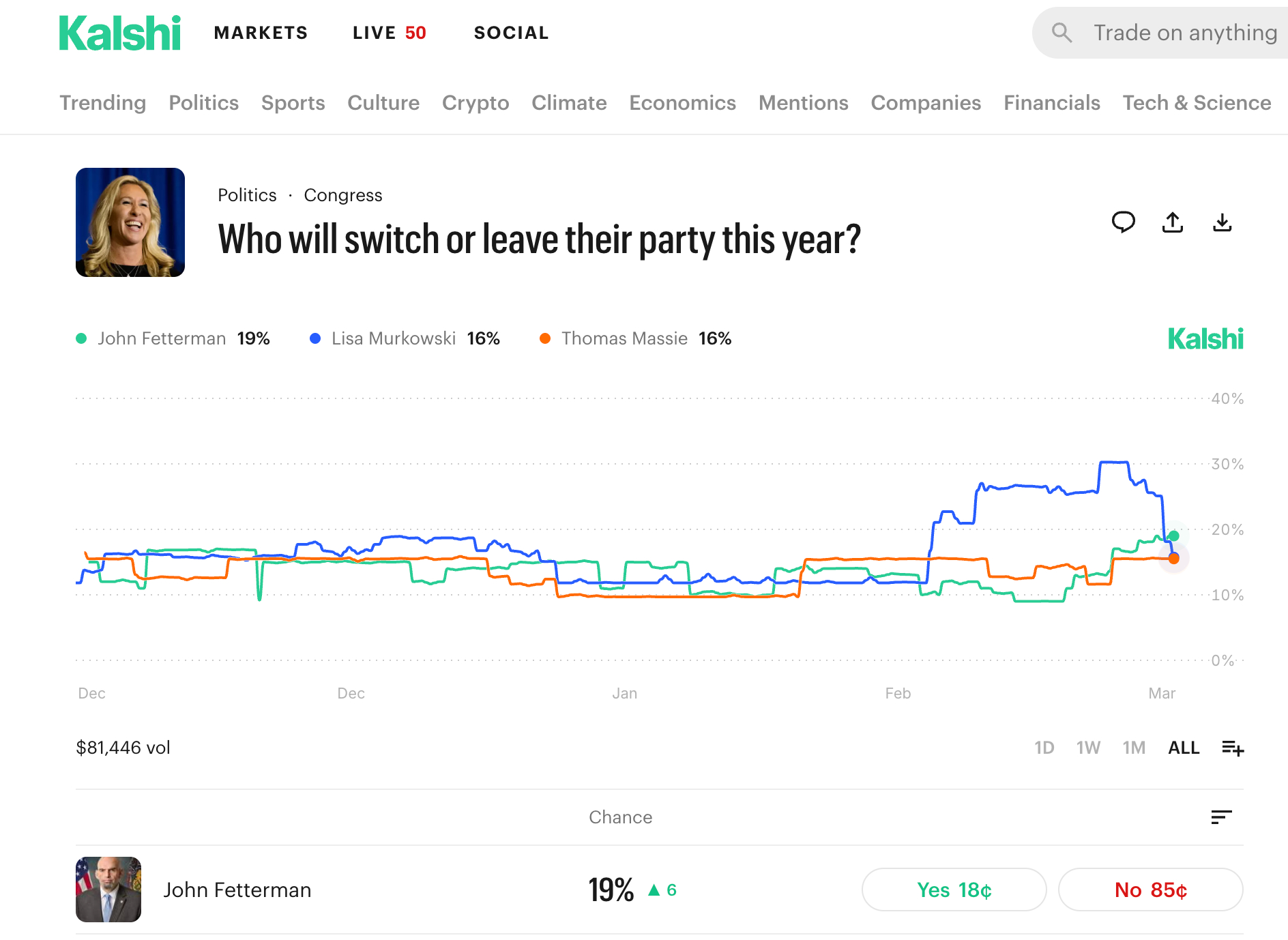Screen dimensions: 1288x940
Task: Select the ALL chart range
Action: click(x=1184, y=748)
